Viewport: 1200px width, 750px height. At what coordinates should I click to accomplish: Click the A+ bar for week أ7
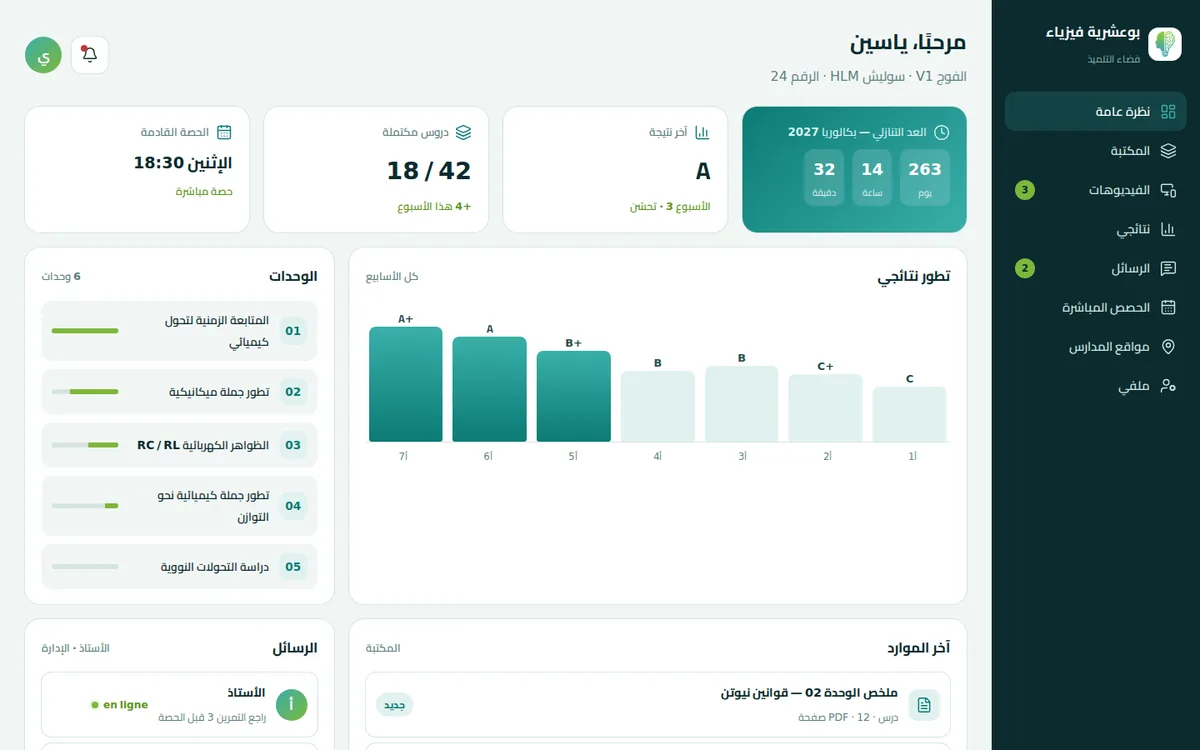point(405,384)
